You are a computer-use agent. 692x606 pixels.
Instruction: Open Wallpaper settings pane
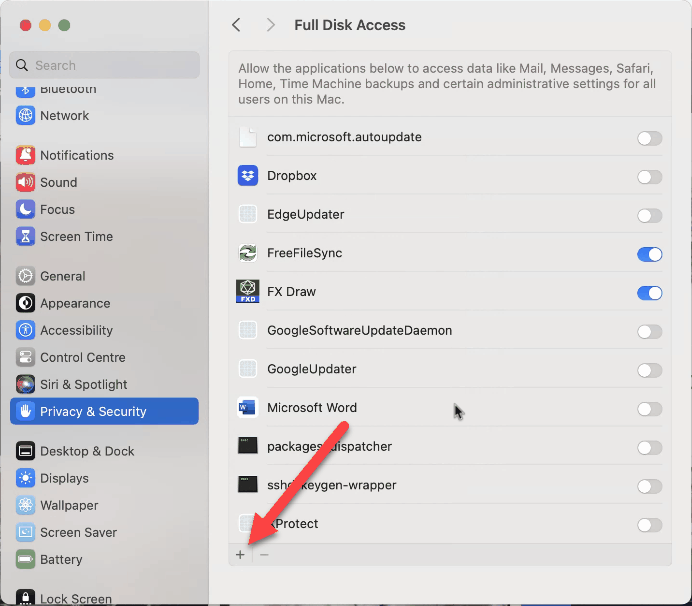104,505
